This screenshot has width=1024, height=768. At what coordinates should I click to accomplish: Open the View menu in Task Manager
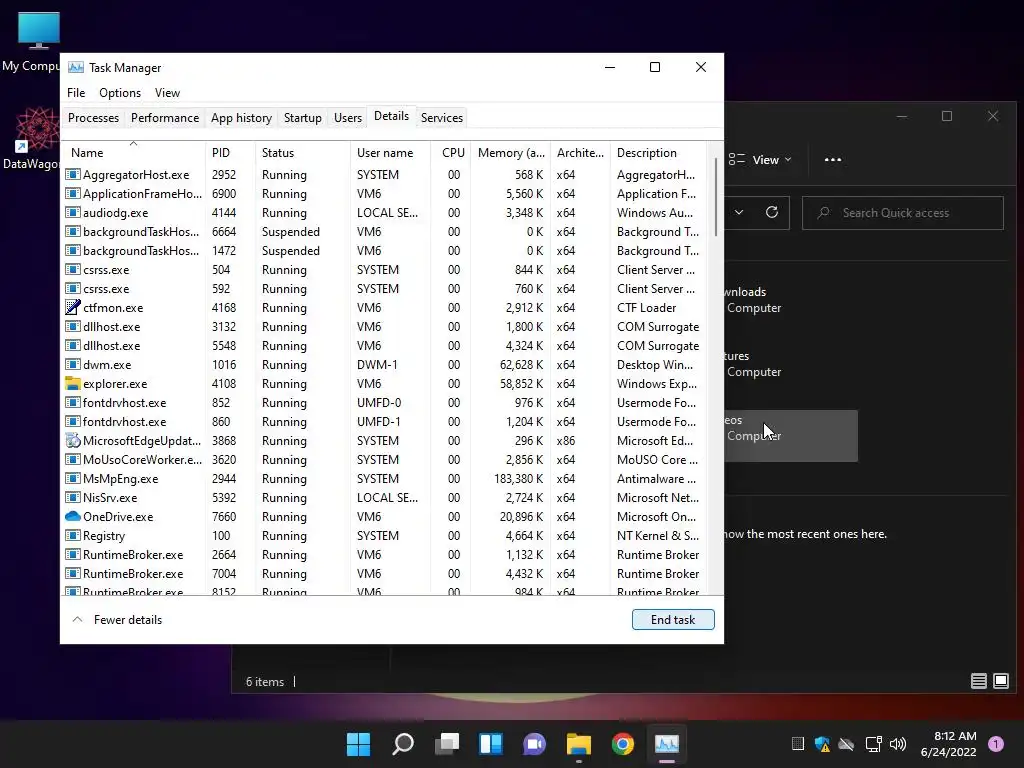coord(167,93)
